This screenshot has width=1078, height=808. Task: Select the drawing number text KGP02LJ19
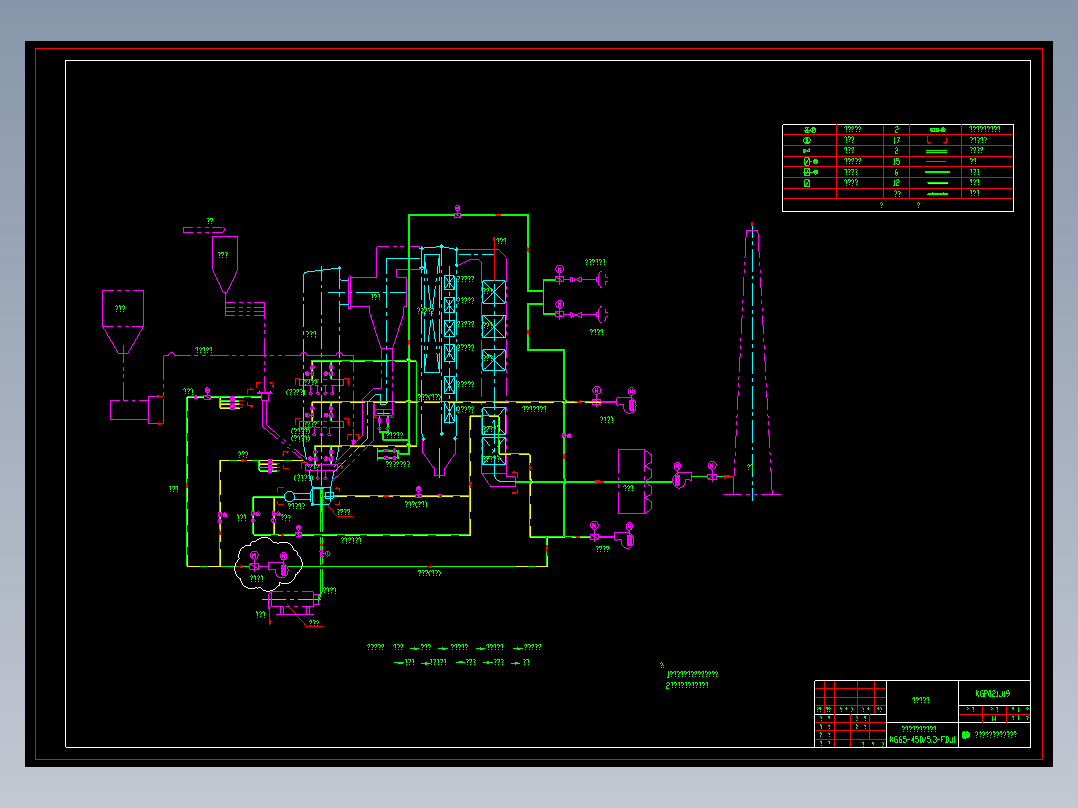pos(993,694)
